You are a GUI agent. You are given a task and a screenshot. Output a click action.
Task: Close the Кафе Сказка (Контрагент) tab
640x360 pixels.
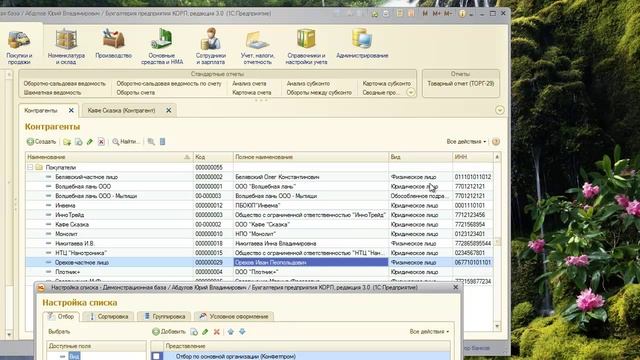click(168, 111)
